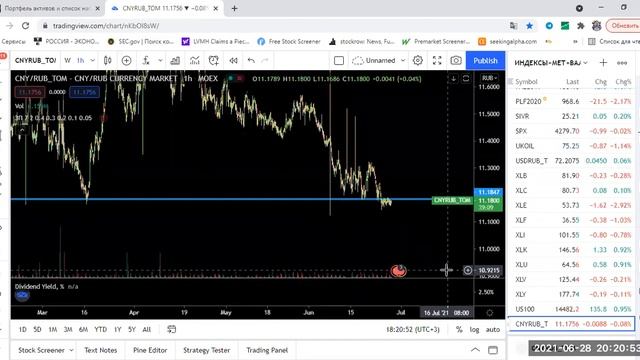The width and height of the screenshot is (640, 360).
Task: Collapse the bottom panel with the chevron
Action: [475, 350]
